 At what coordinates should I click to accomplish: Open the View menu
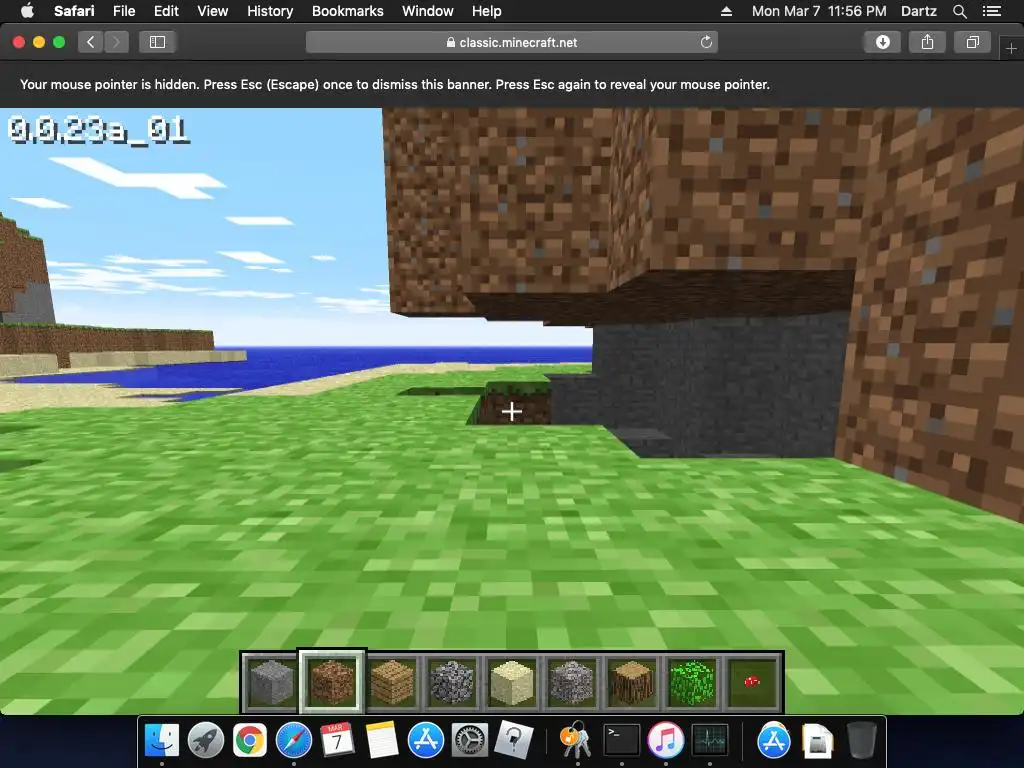coord(212,11)
